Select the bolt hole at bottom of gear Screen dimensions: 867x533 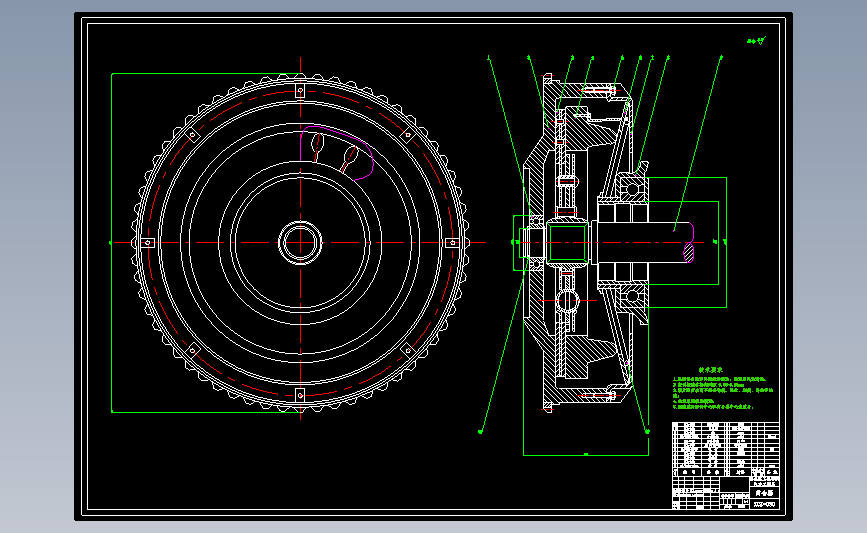coord(300,395)
